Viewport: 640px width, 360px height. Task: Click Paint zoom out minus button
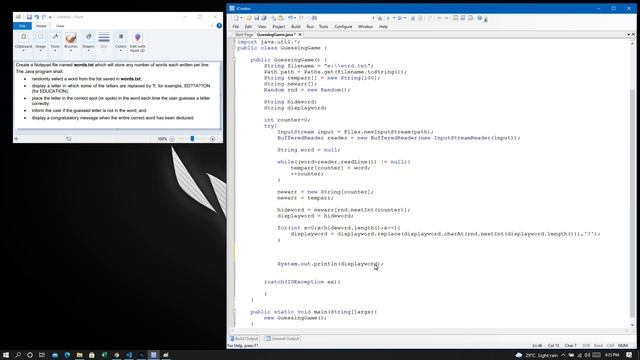pyautogui.click(x=172, y=139)
